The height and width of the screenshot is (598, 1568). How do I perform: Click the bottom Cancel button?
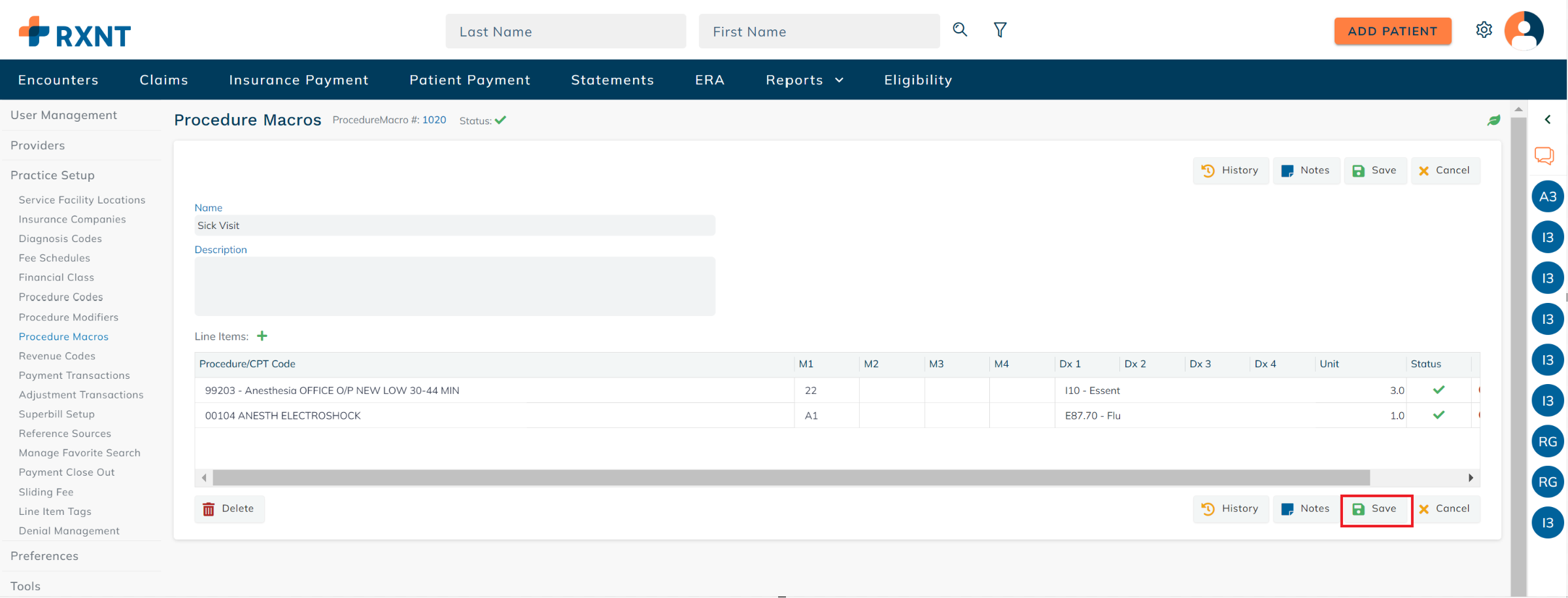pyautogui.click(x=1445, y=509)
